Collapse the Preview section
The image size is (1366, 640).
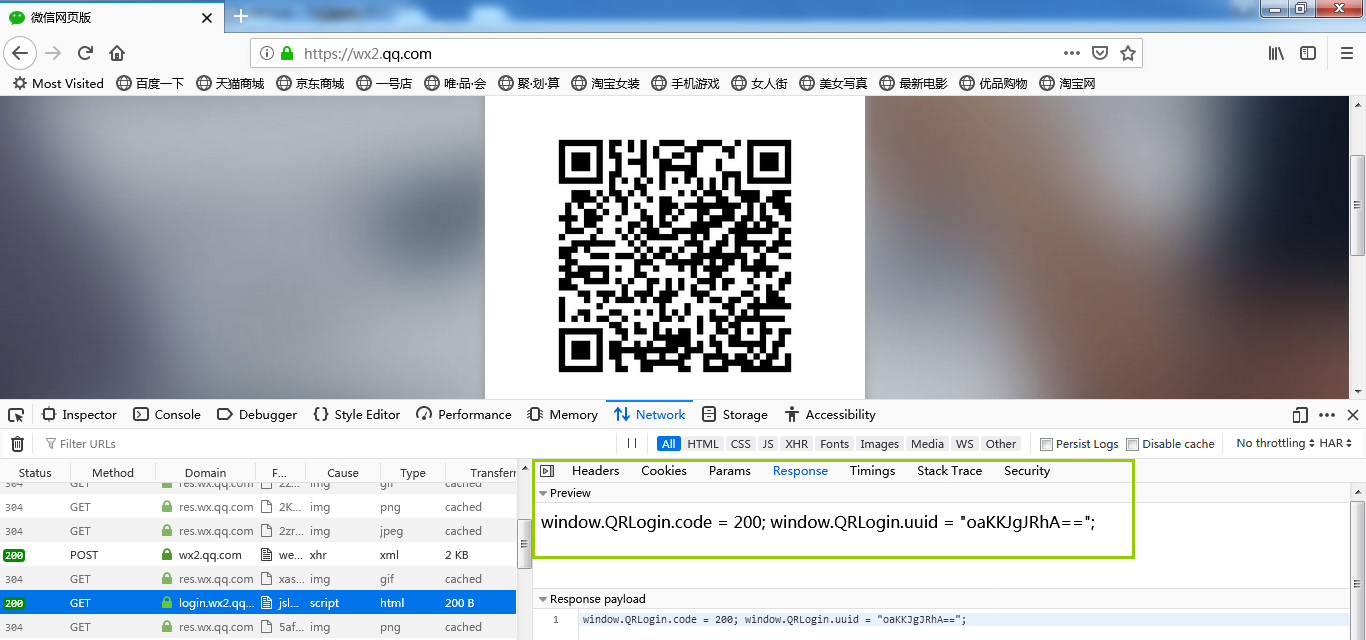tap(543, 494)
